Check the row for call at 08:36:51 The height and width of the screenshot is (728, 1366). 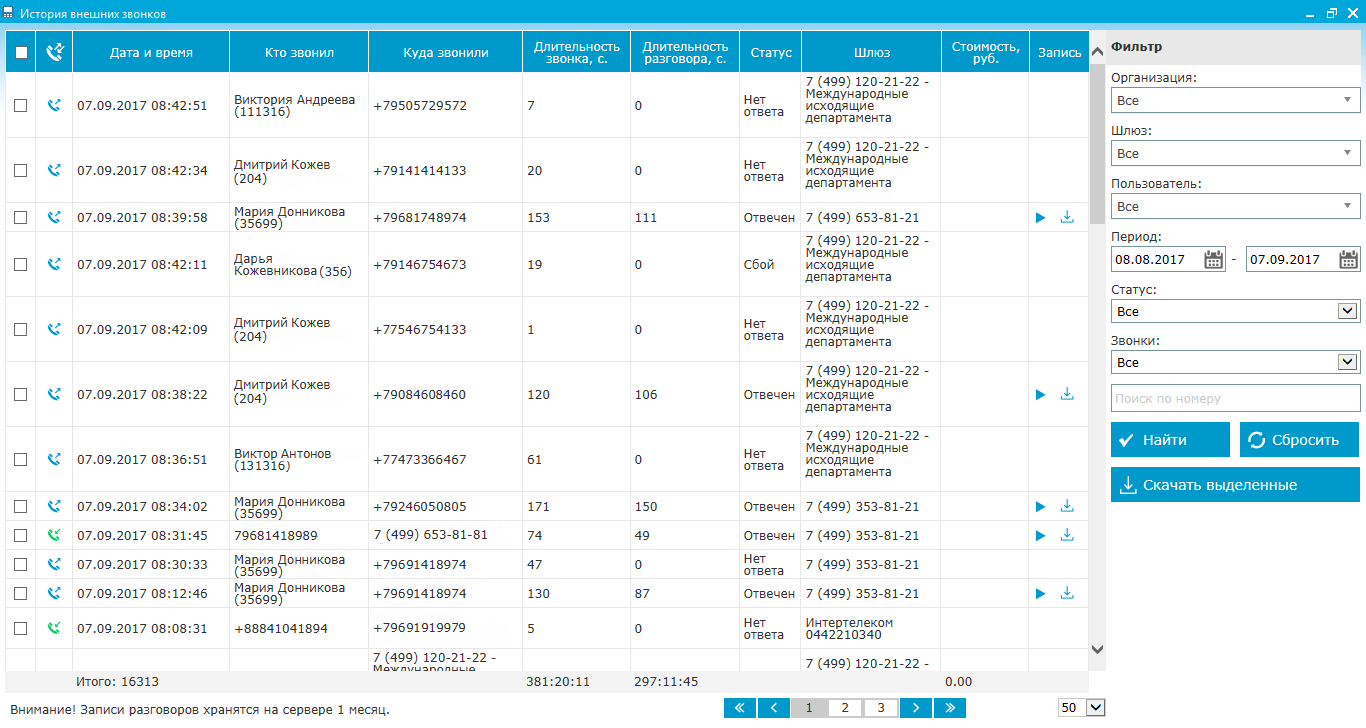[20, 460]
